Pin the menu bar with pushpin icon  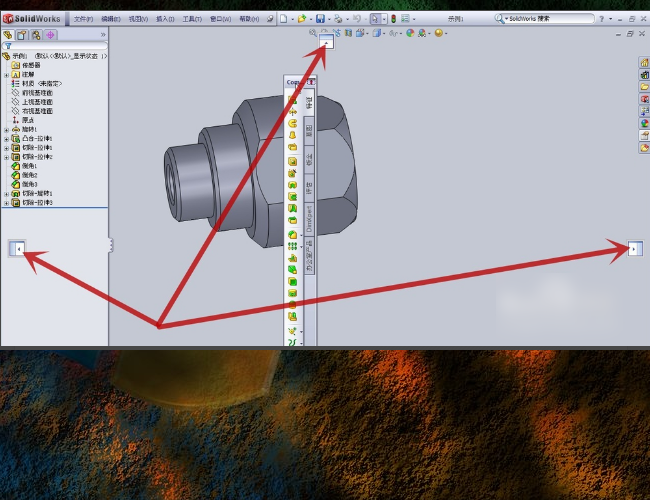coord(270,19)
